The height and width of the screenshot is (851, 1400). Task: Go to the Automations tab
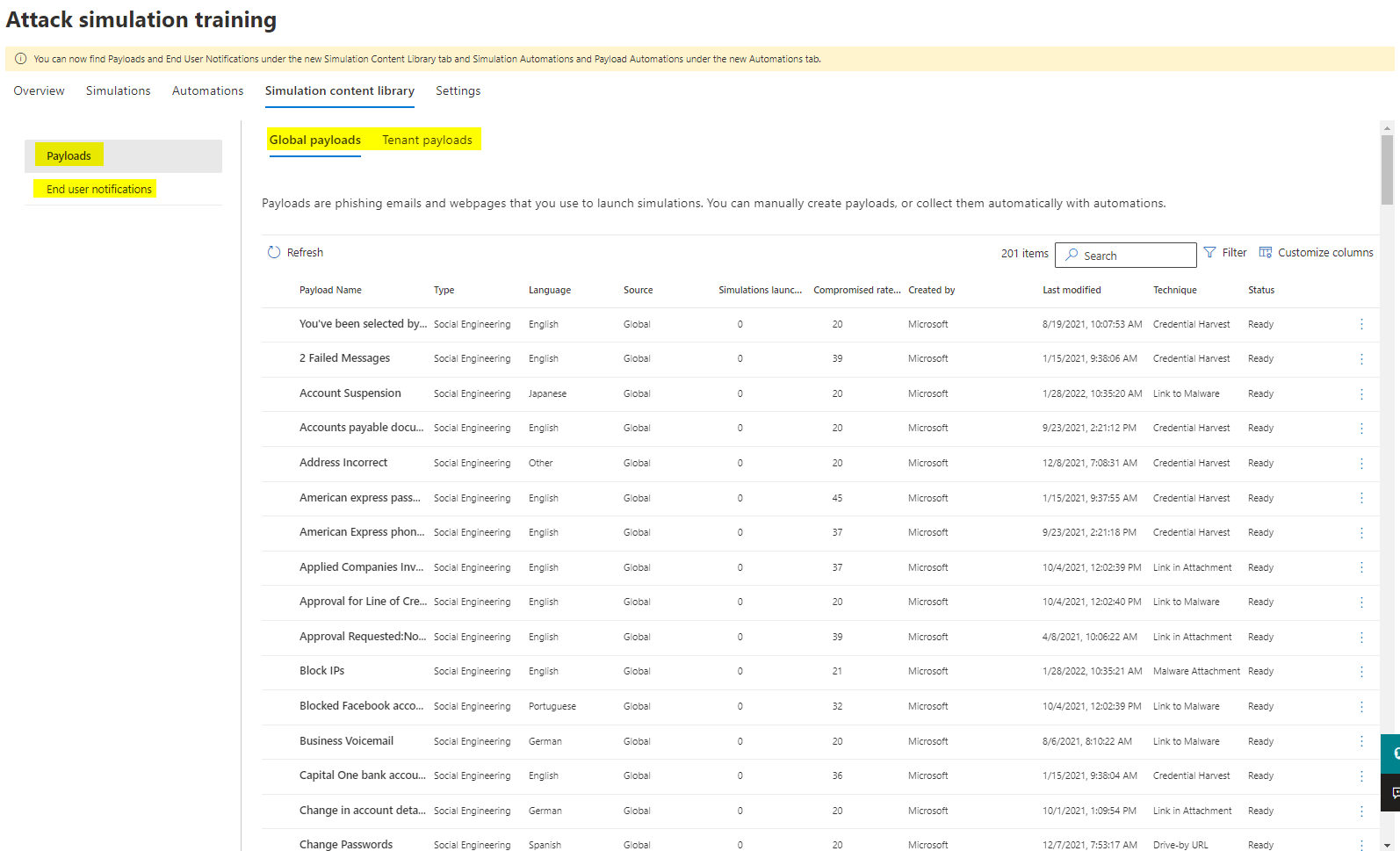pyautogui.click(x=208, y=91)
